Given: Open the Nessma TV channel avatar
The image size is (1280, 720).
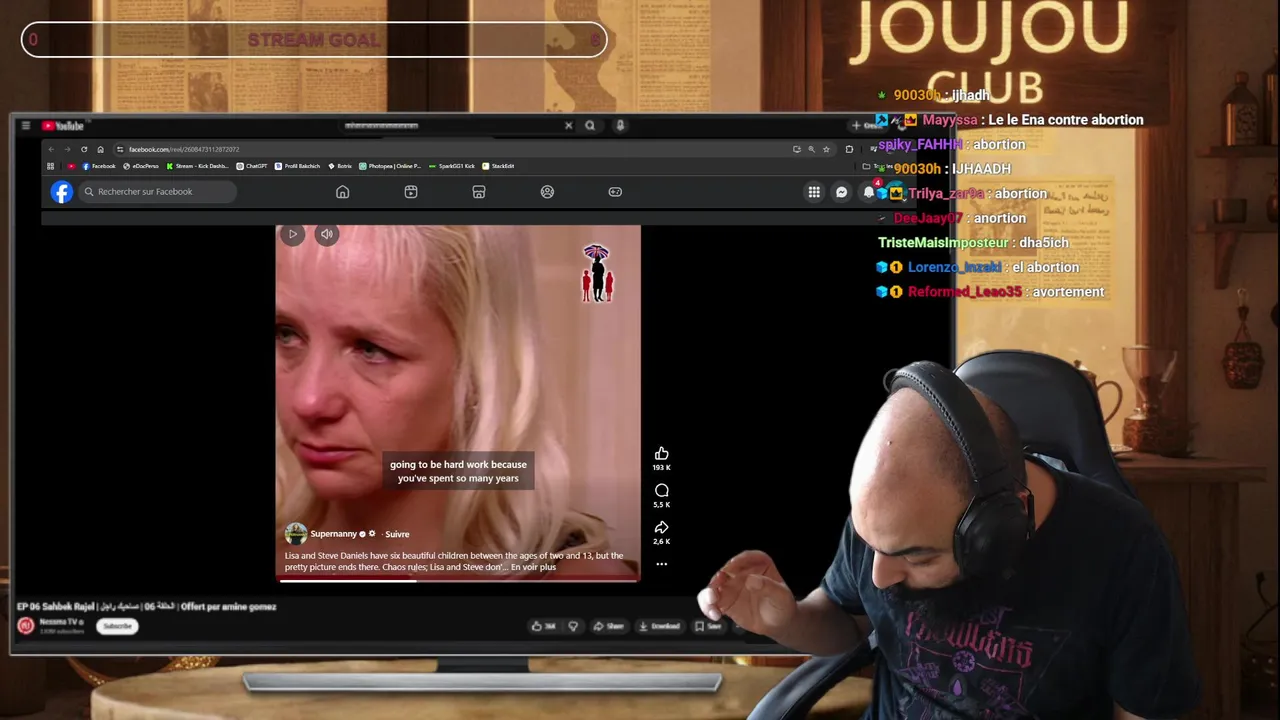Looking at the screenshot, I should [x=26, y=626].
